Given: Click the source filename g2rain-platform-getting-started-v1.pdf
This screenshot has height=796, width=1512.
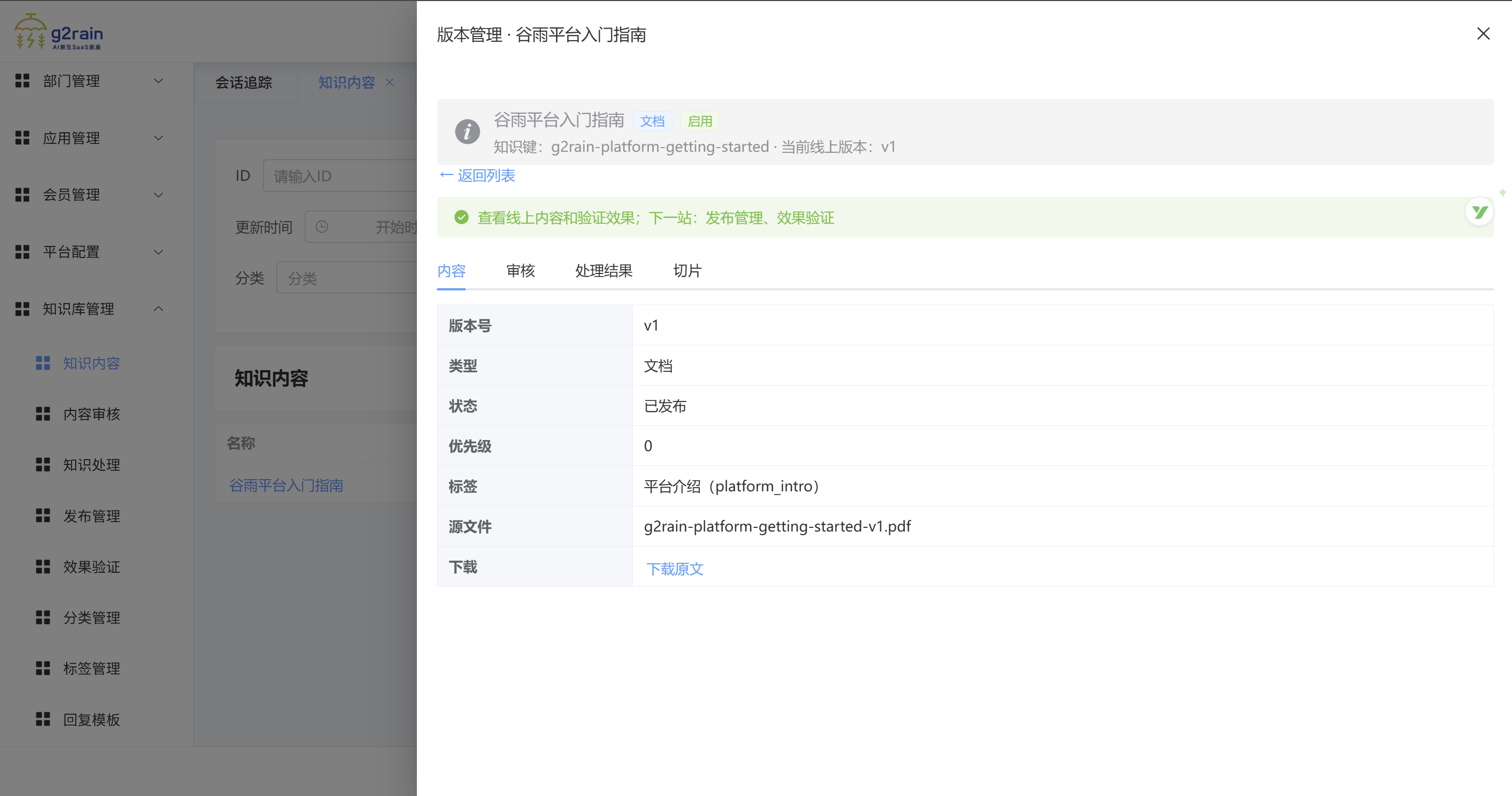Looking at the screenshot, I should (777, 527).
